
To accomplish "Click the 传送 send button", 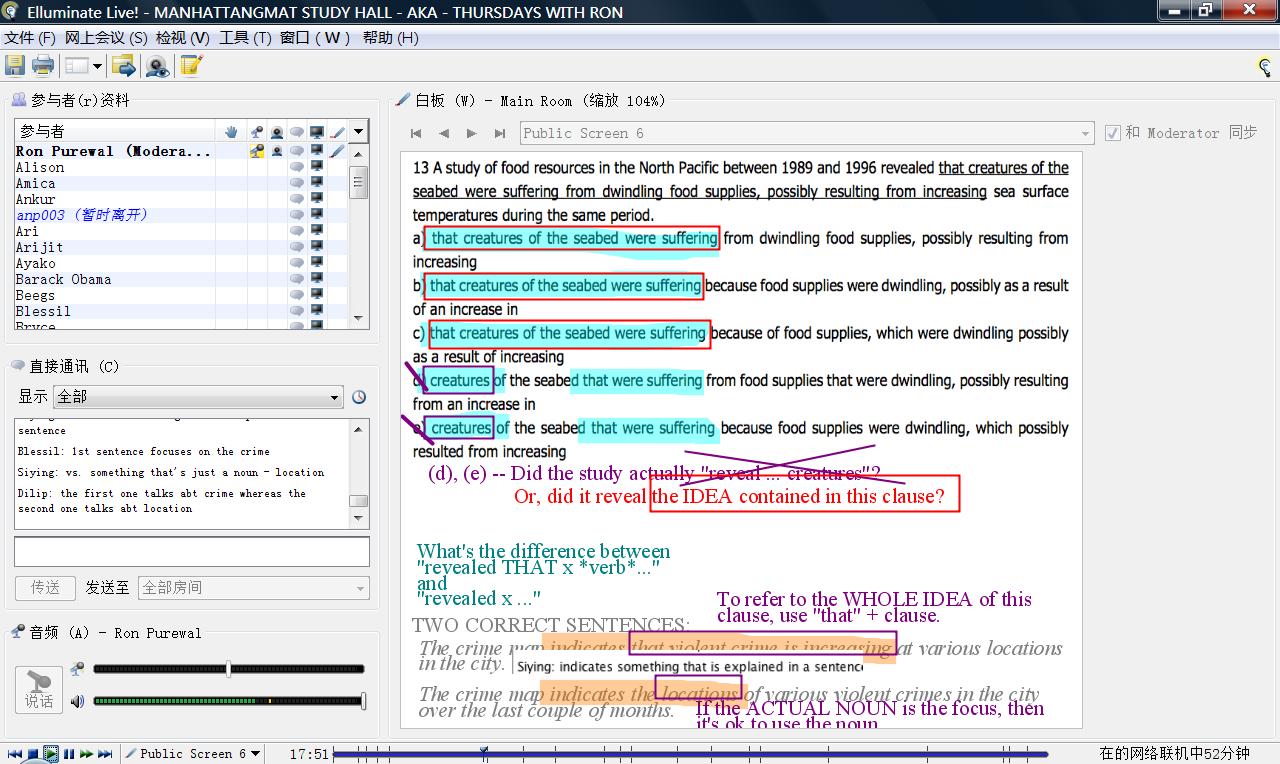I will [x=45, y=588].
